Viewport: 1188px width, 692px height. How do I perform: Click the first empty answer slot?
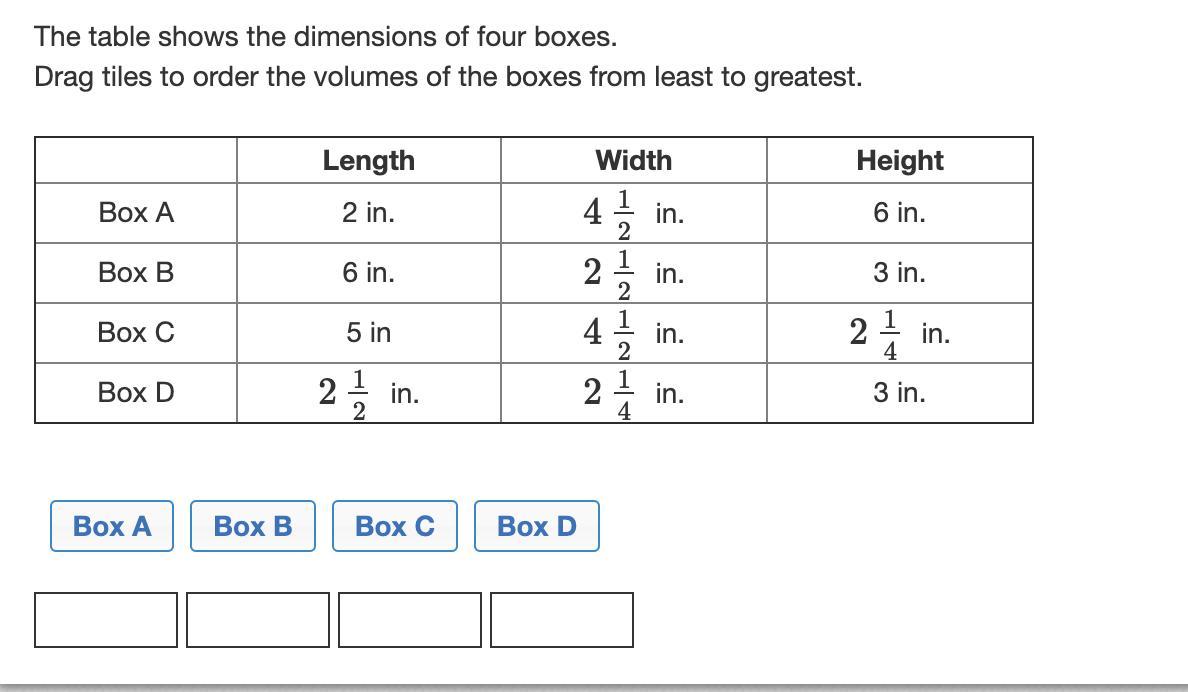(106, 620)
